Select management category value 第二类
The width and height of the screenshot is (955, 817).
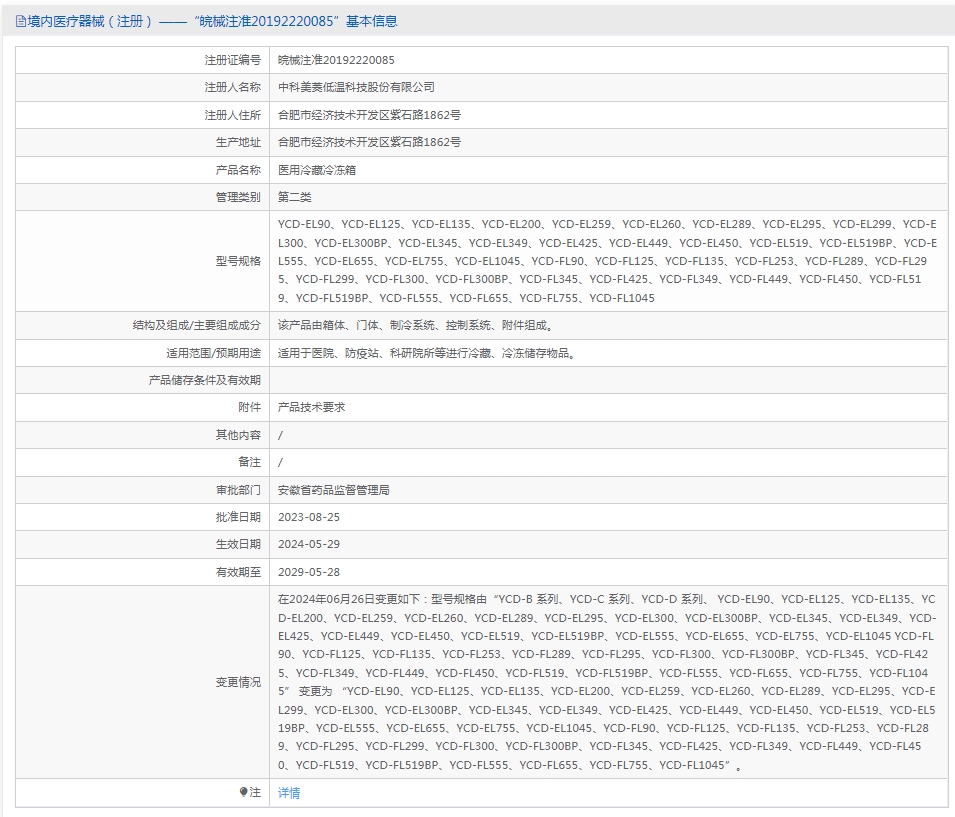click(294, 197)
